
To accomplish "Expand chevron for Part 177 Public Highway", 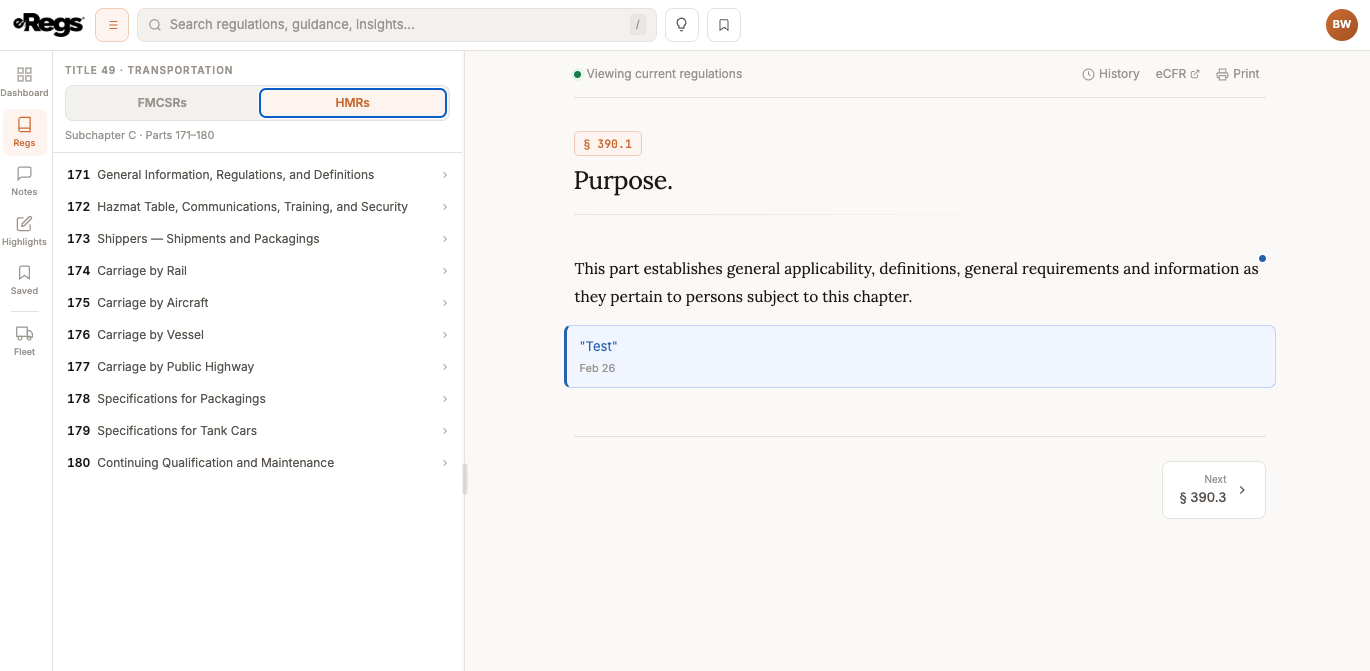I will [x=445, y=367].
